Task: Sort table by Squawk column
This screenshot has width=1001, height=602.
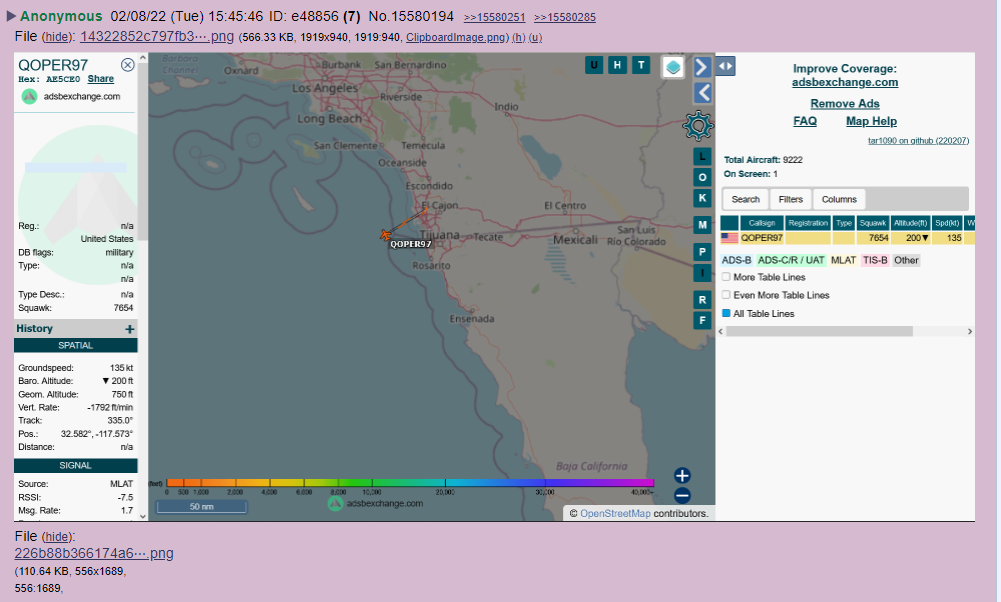Action: [x=873, y=223]
